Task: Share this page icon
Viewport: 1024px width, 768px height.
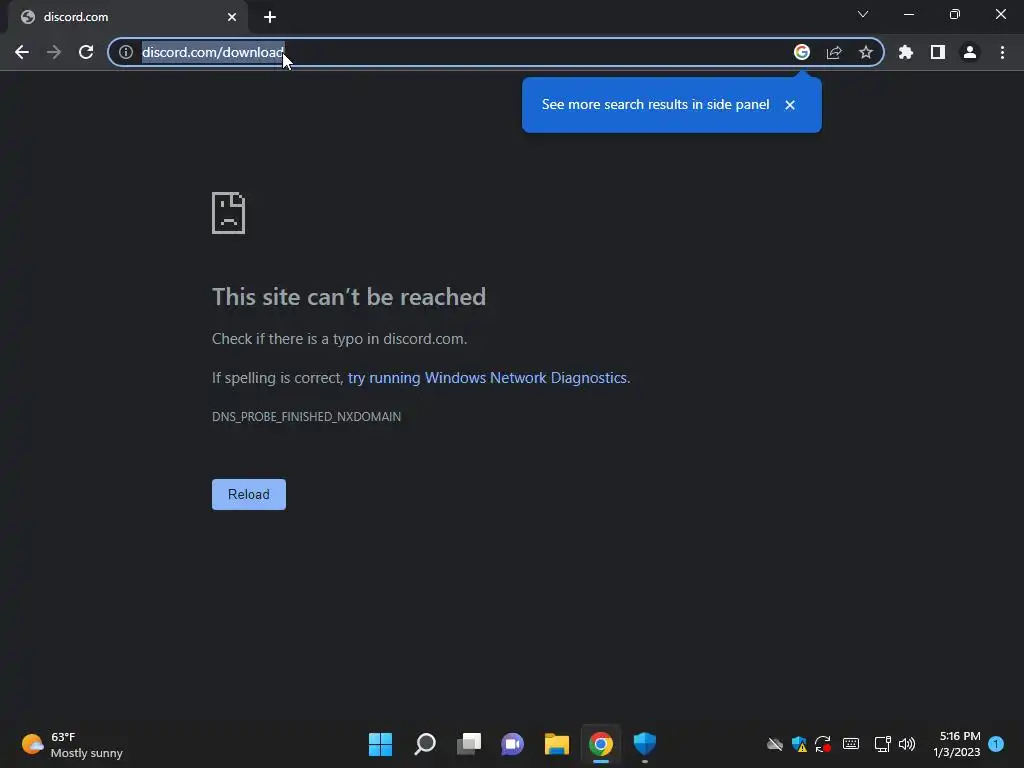Action: (x=834, y=52)
